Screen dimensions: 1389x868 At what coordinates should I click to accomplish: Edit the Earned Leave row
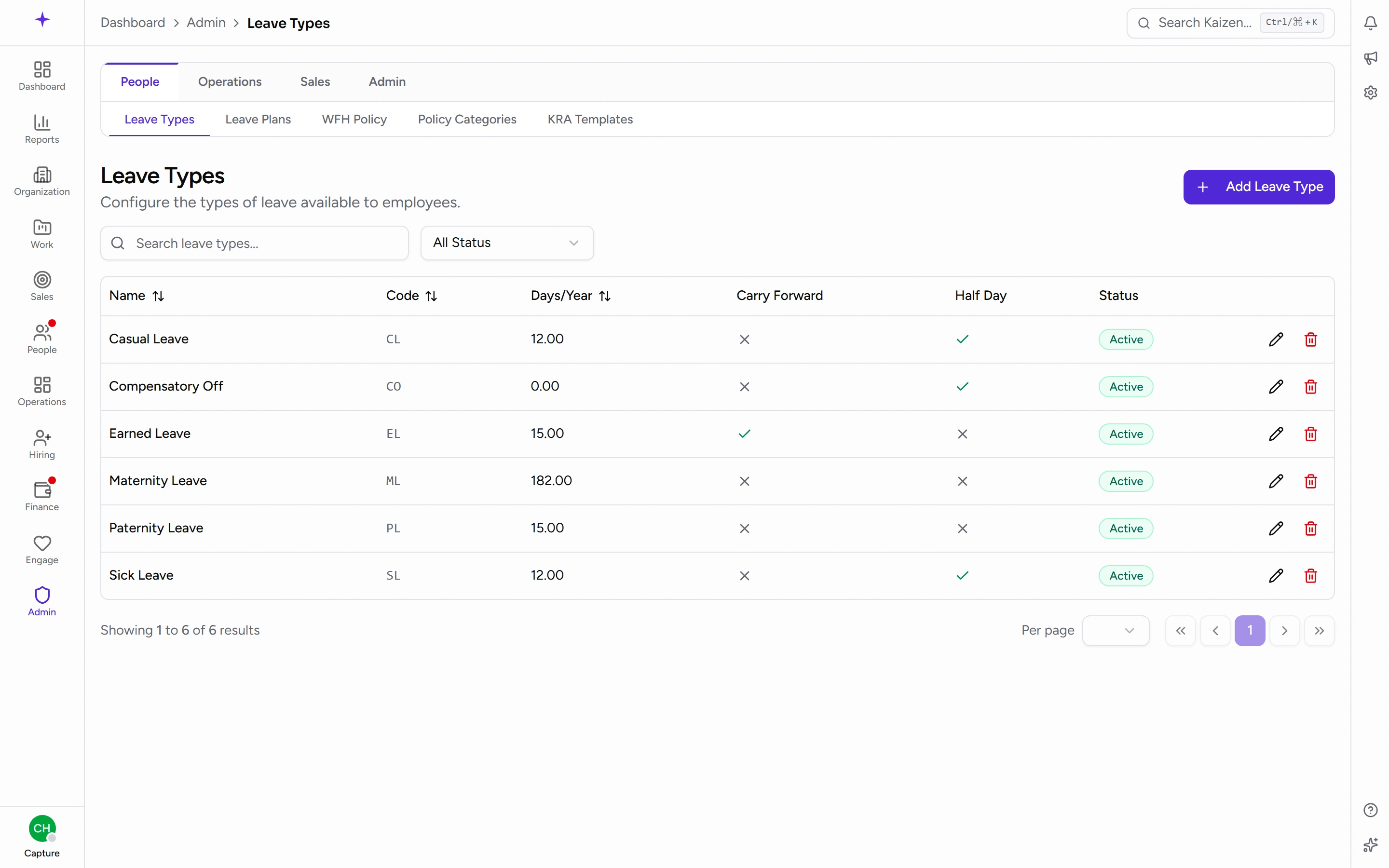click(x=1275, y=434)
